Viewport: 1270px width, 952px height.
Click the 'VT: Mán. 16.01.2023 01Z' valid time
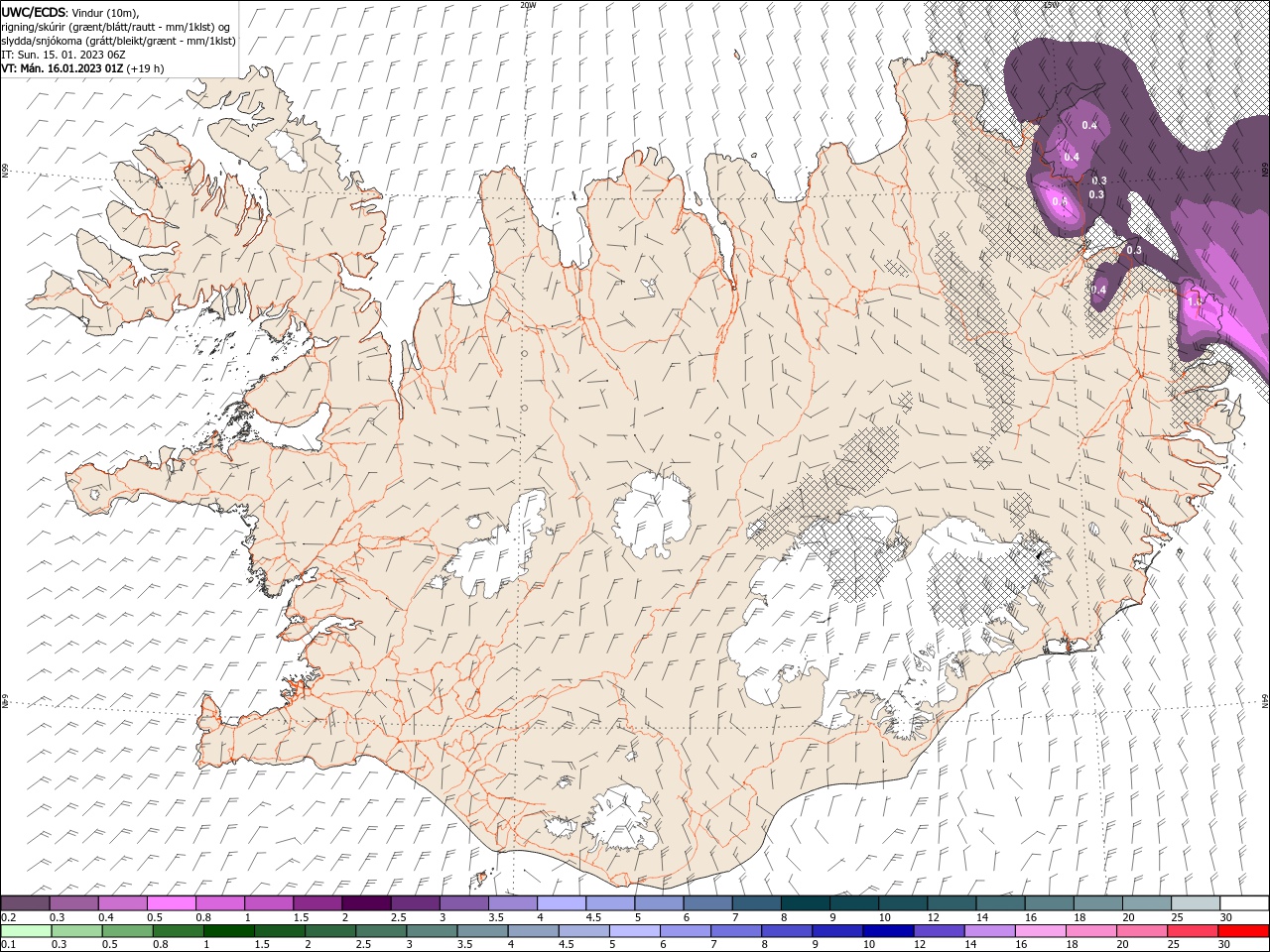click(x=62, y=68)
